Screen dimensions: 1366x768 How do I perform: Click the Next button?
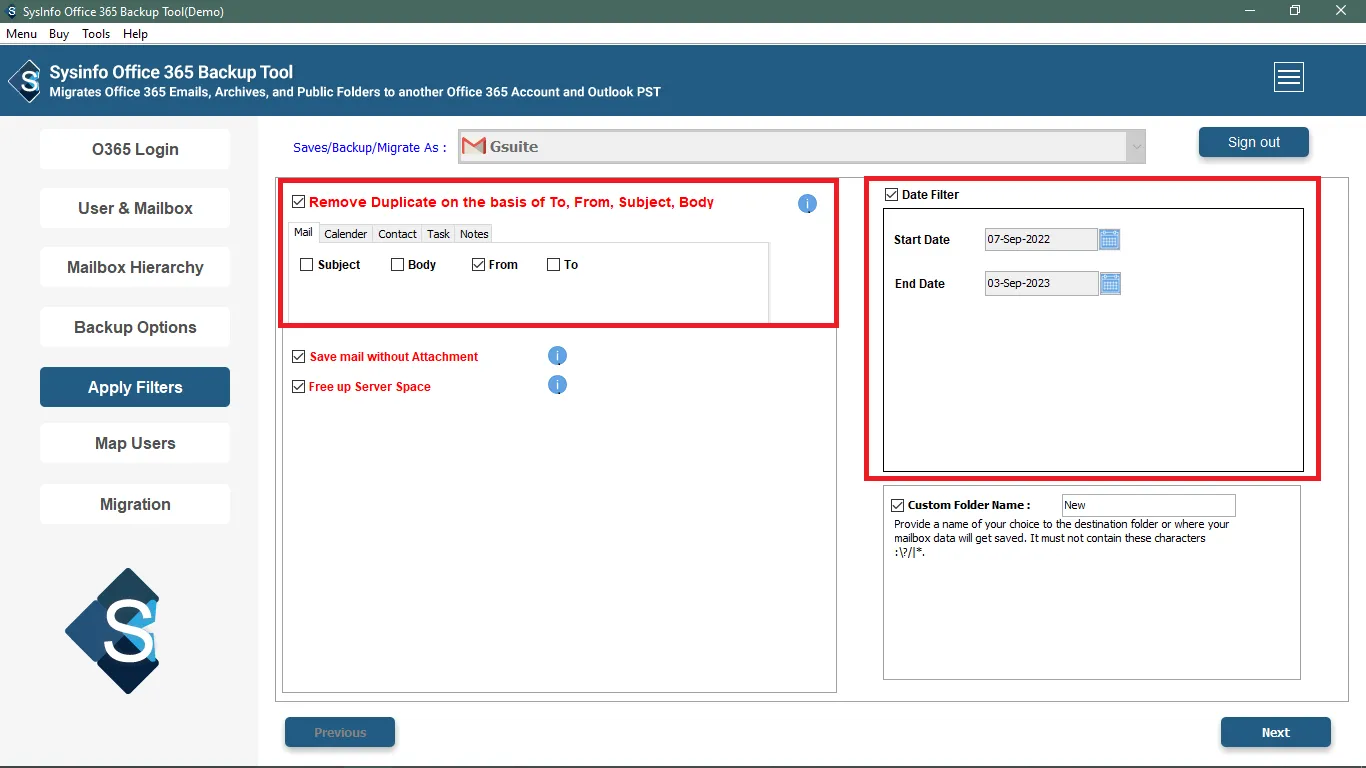1275,732
